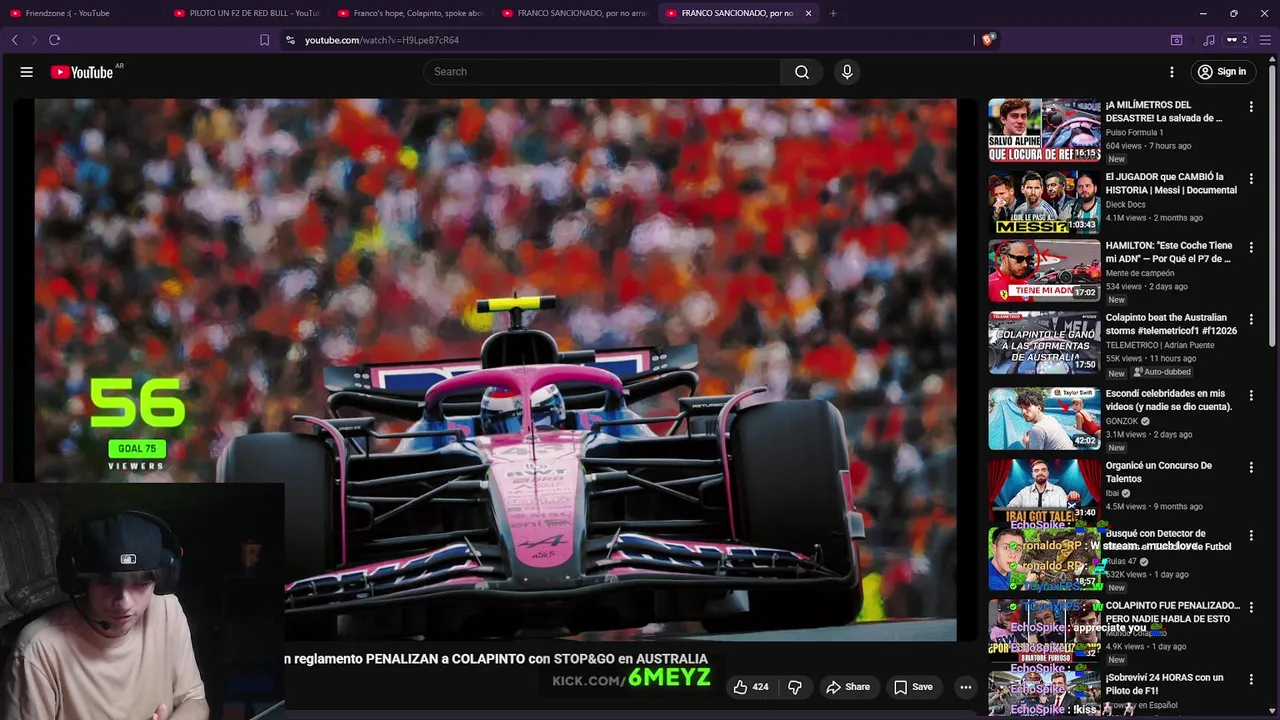This screenshot has width=1280, height=720.
Task: Focus the YouTube search field
Action: pos(602,72)
